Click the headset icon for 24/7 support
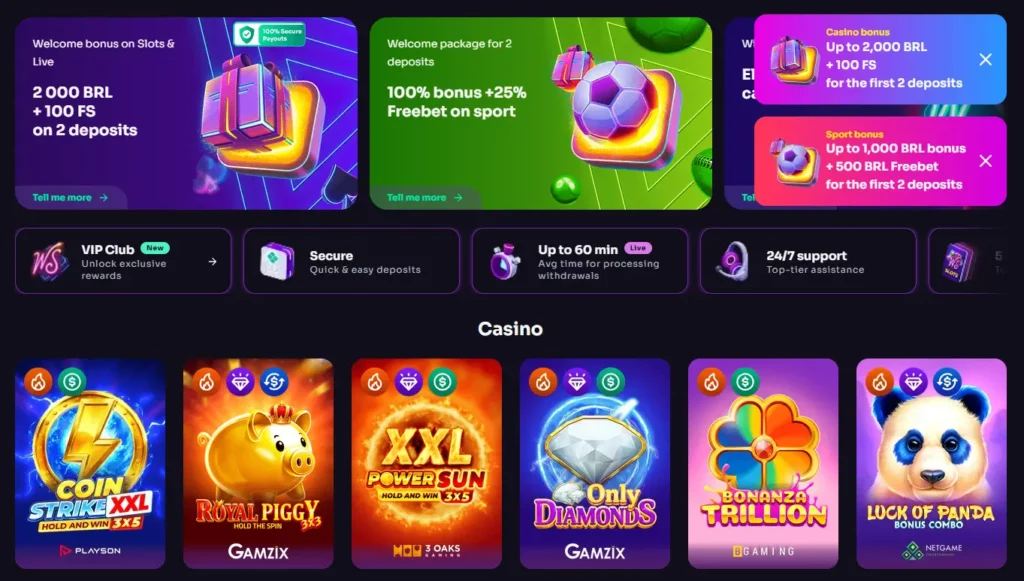The image size is (1024, 581). click(x=733, y=261)
